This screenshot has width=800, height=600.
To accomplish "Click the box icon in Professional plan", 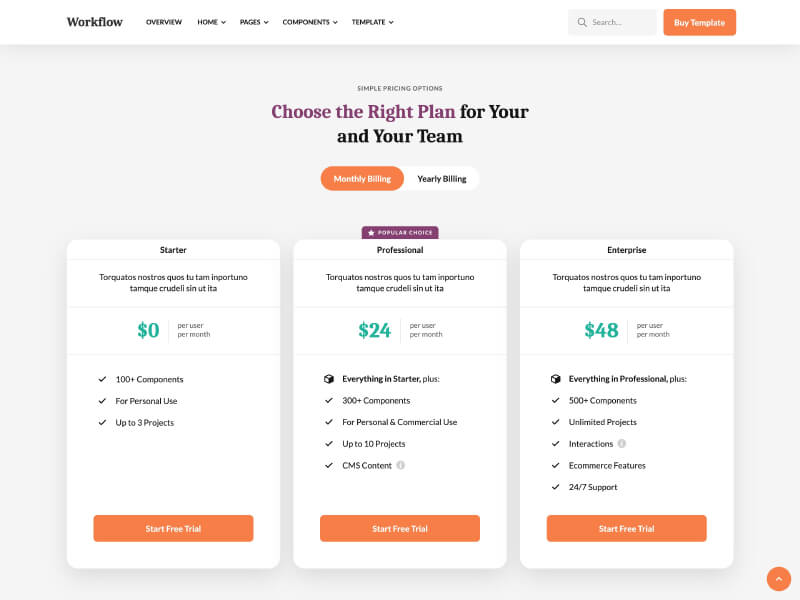I will click(x=328, y=379).
